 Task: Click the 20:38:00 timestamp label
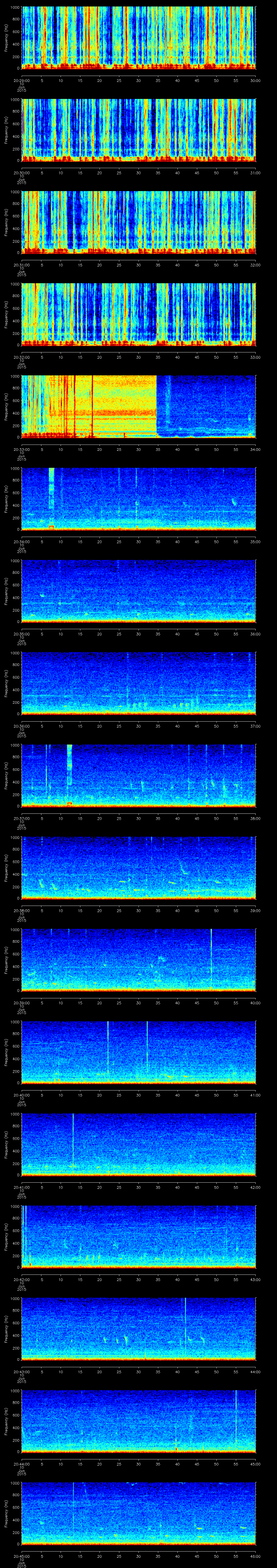point(21,910)
